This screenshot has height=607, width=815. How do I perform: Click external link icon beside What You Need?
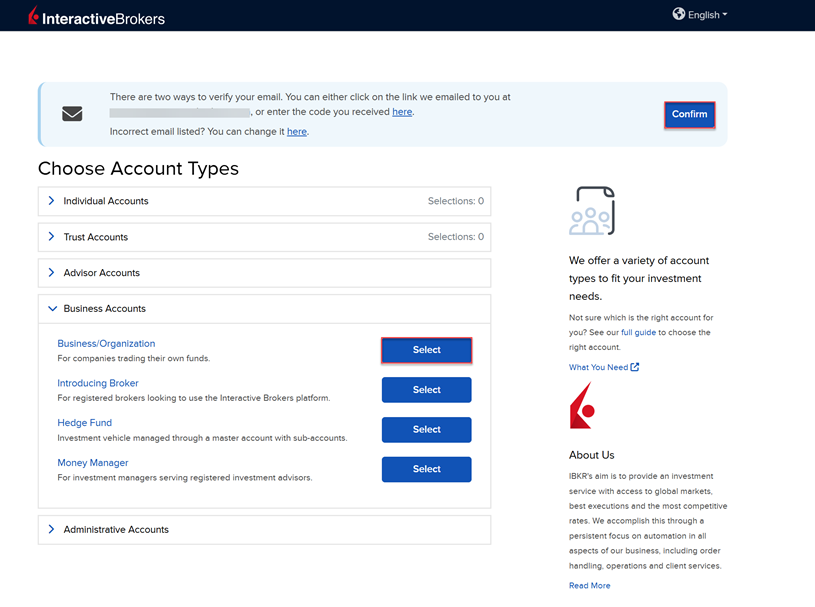[x=635, y=367]
